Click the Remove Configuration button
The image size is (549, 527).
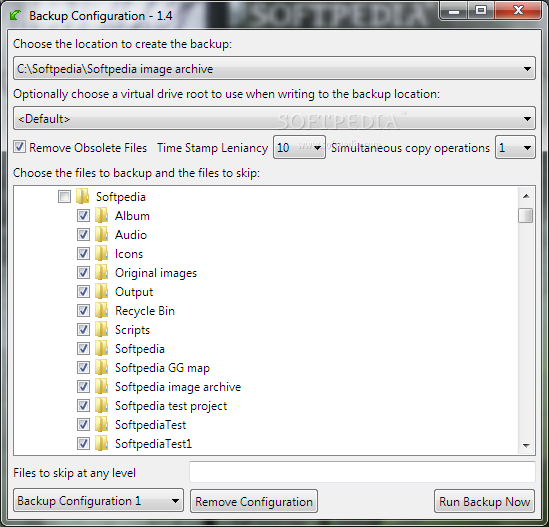pos(254,501)
